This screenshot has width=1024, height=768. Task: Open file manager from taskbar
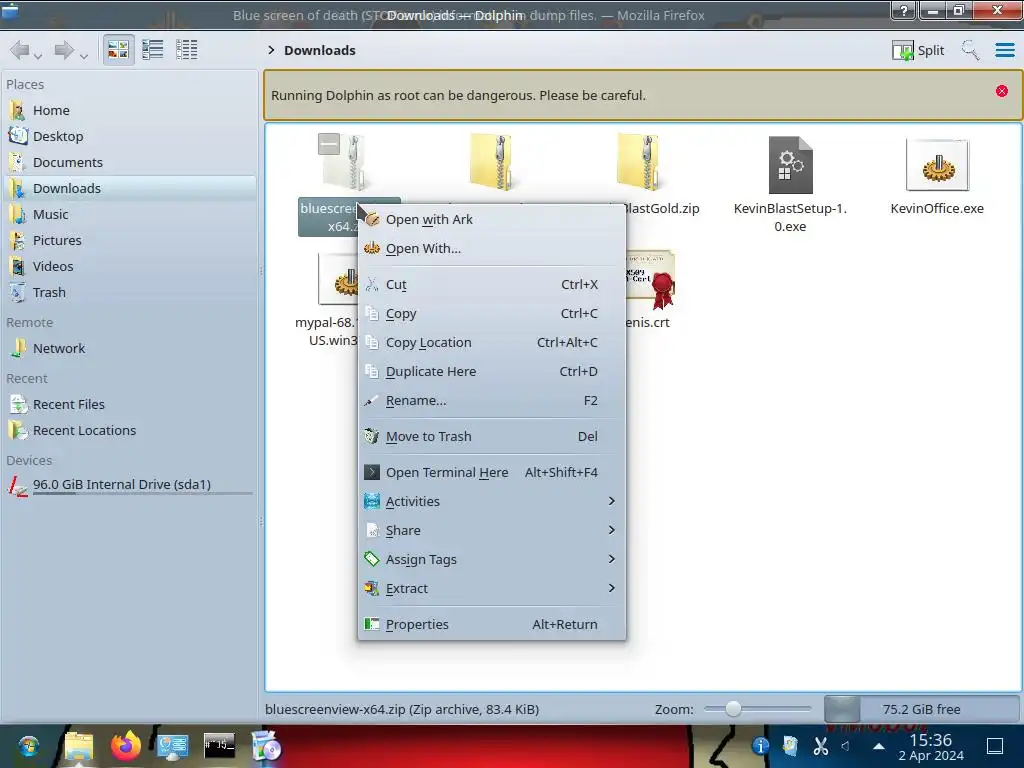pos(79,746)
